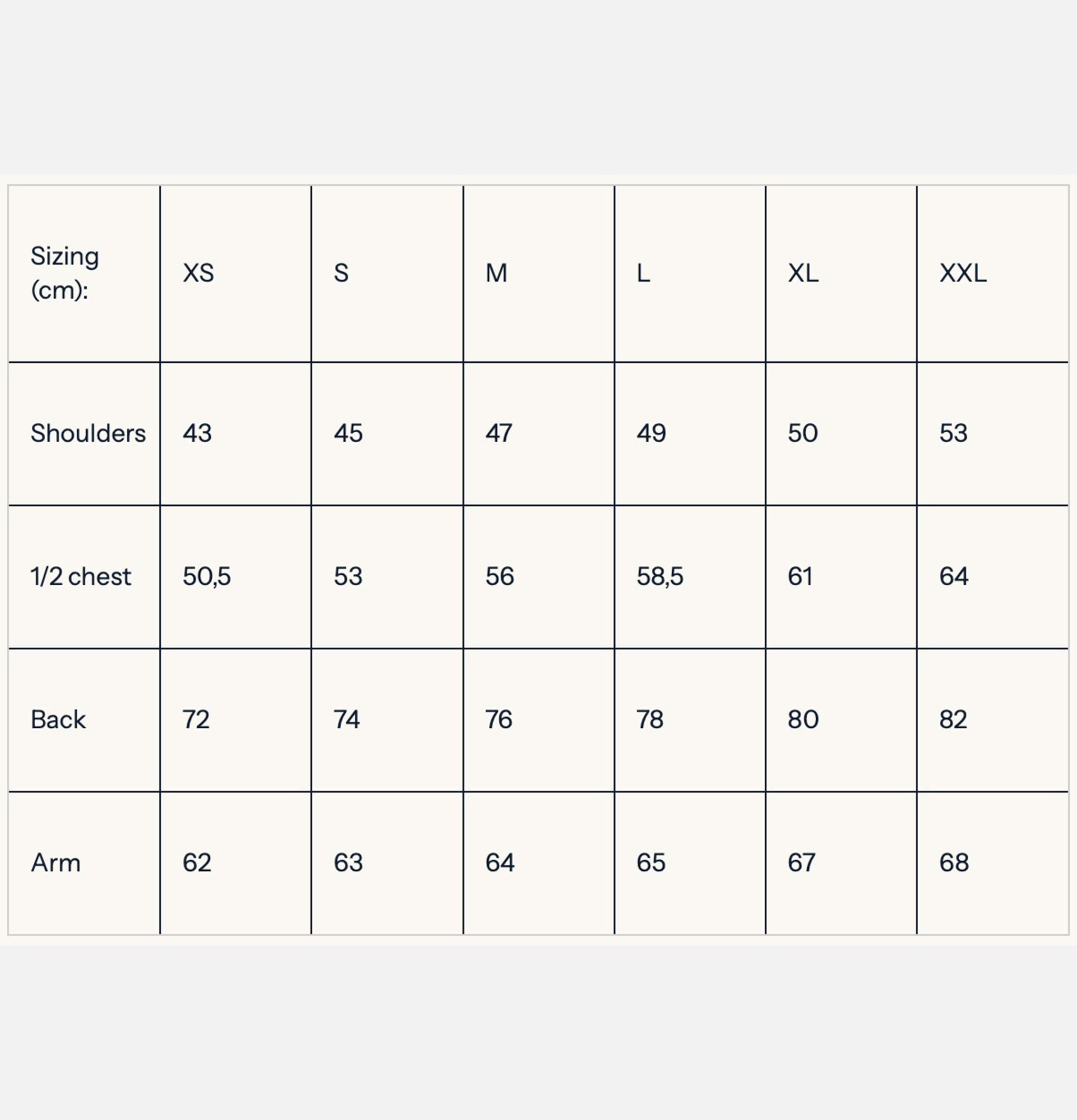
Task: Click chest value 61 for XL
Action: pos(800,576)
